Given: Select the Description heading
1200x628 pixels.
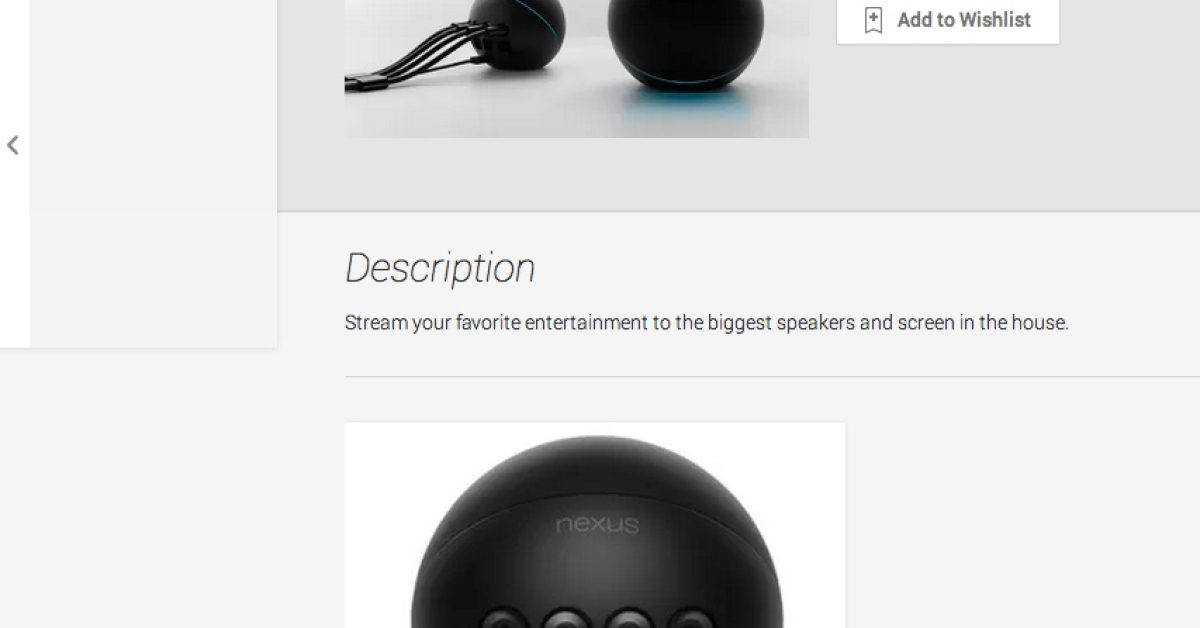Looking at the screenshot, I should tap(440, 268).
